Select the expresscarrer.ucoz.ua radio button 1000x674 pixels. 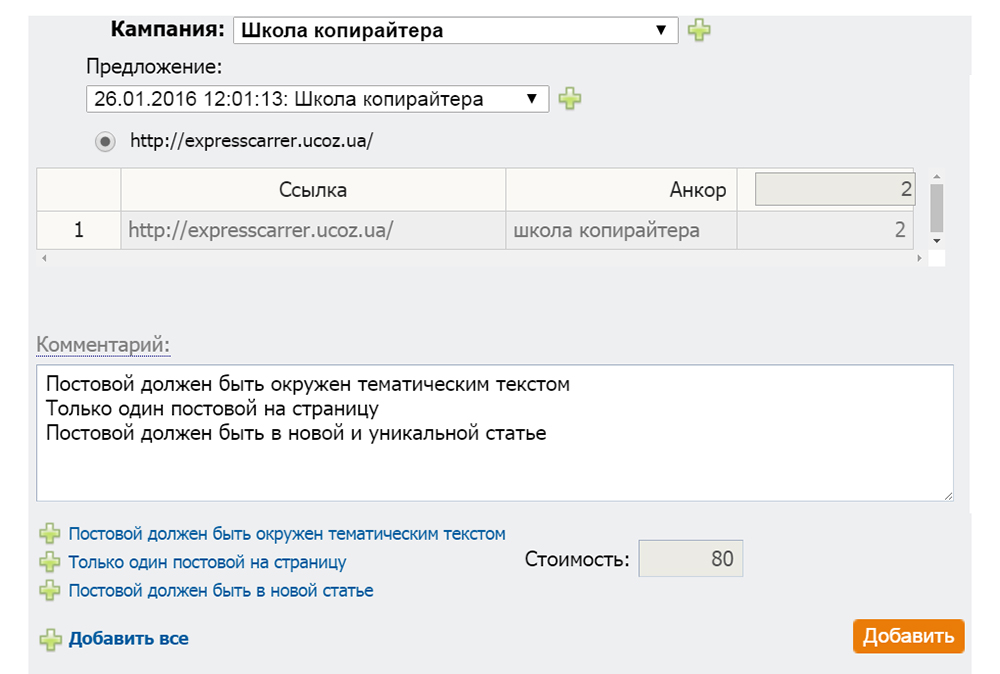click(105, 142)
